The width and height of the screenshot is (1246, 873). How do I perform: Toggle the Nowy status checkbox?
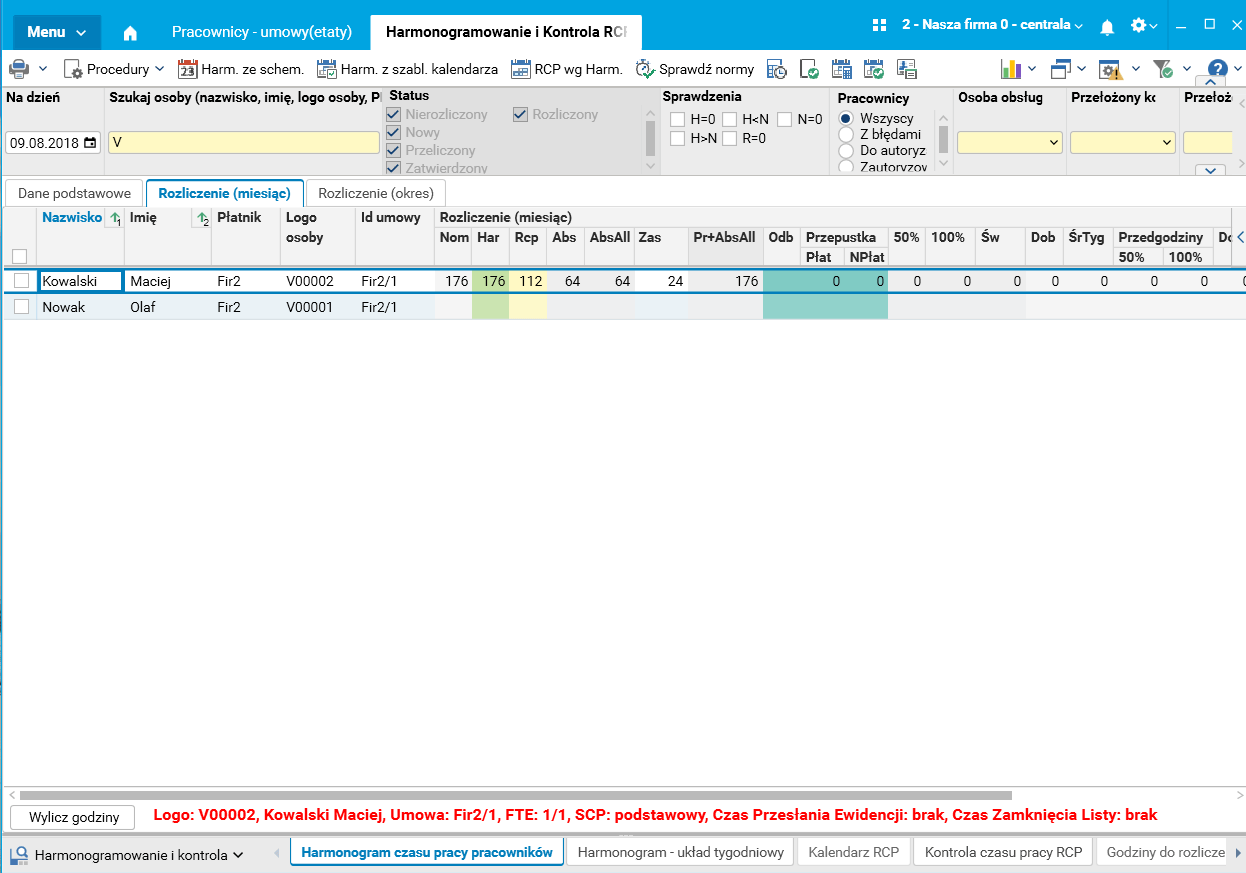[394, 133]
